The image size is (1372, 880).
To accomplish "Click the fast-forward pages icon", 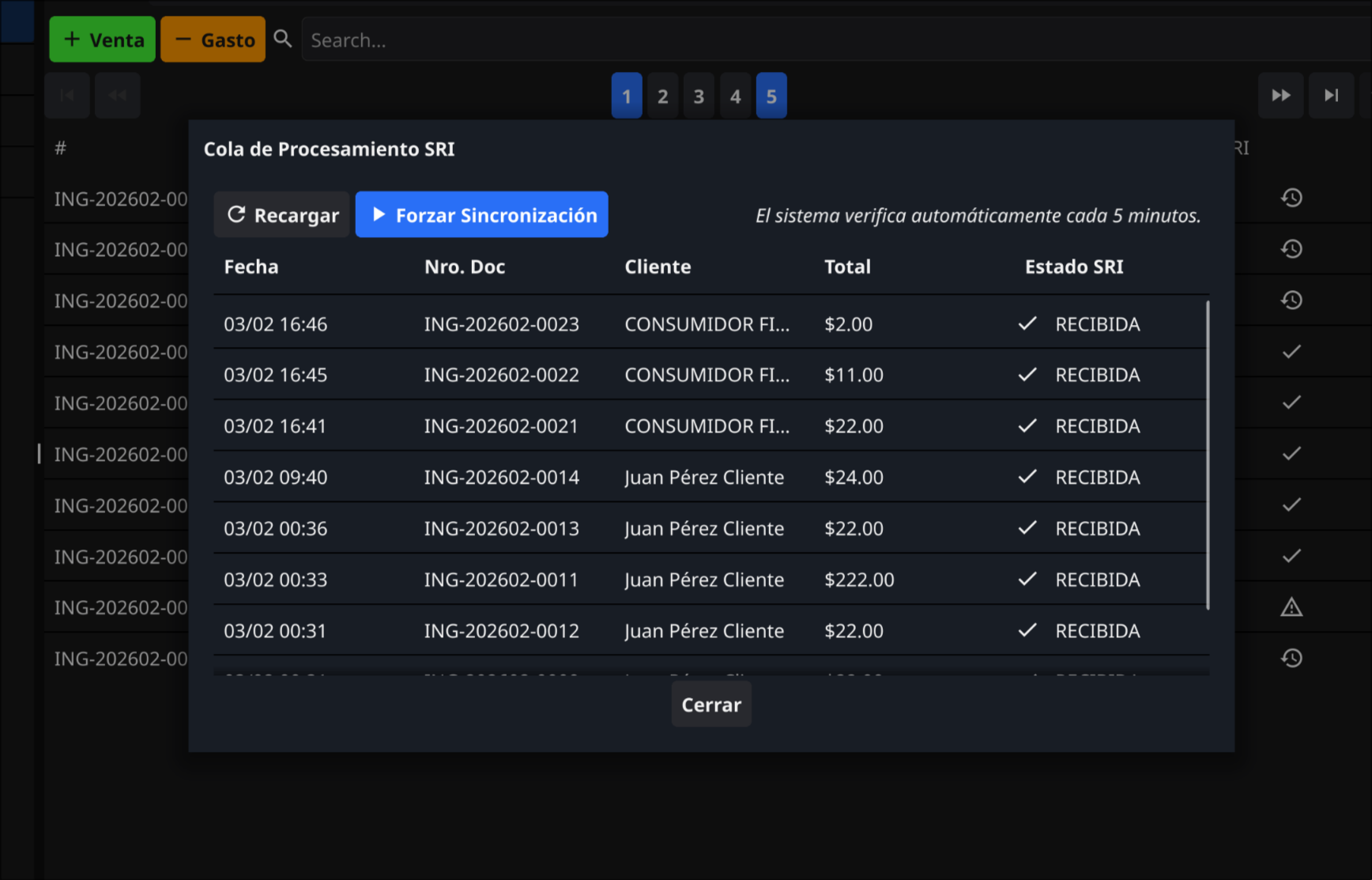I will [1280, 96].
